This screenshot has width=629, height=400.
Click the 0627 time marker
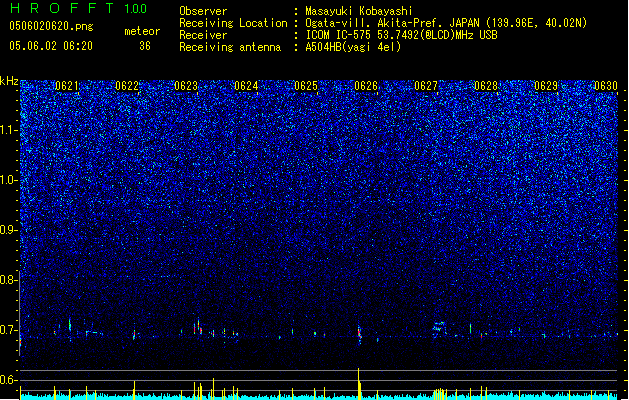426,85
